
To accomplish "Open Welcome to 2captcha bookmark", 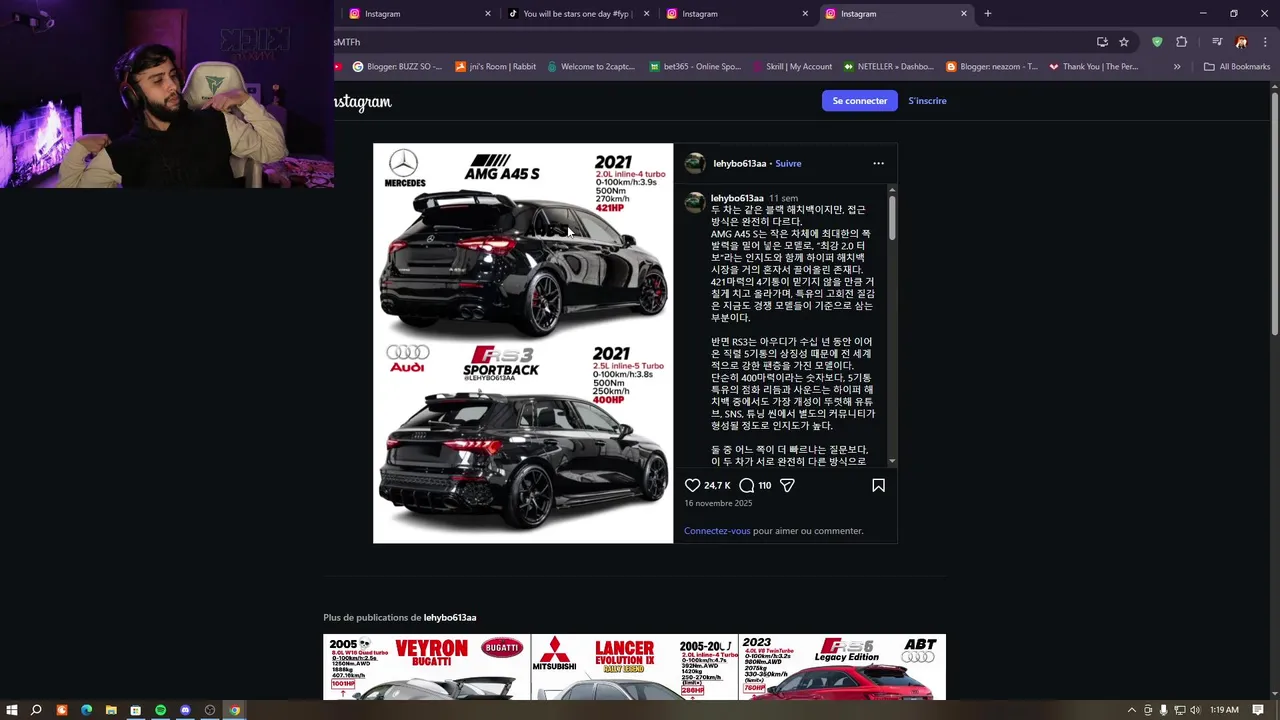I will tap(590, 67).
